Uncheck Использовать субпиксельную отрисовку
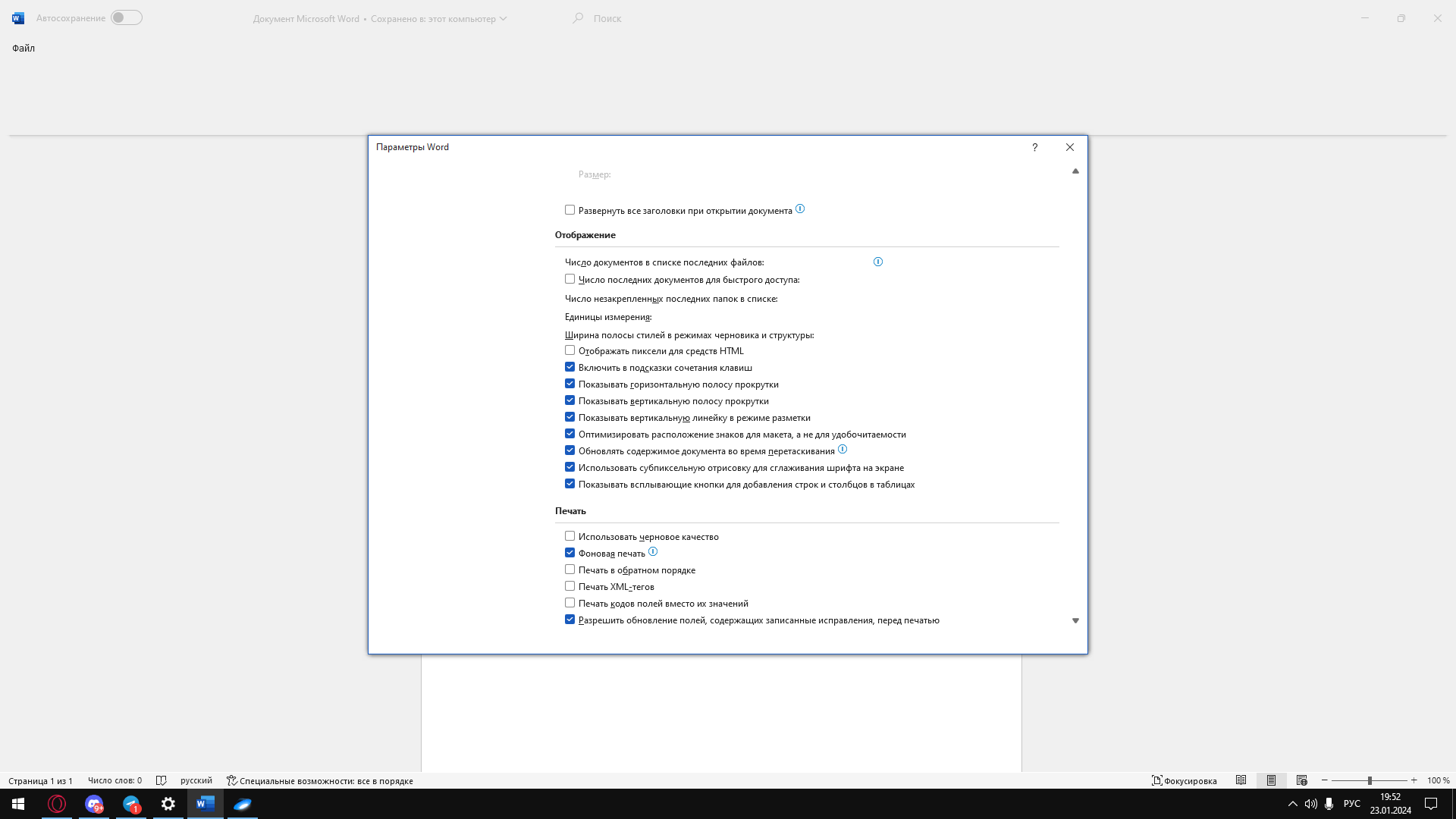 tap(570, 467)
